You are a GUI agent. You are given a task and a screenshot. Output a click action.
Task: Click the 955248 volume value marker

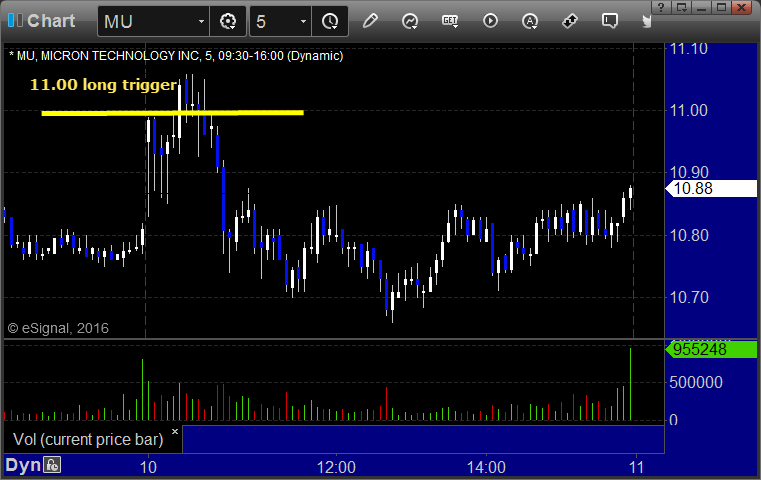[711, 349]
